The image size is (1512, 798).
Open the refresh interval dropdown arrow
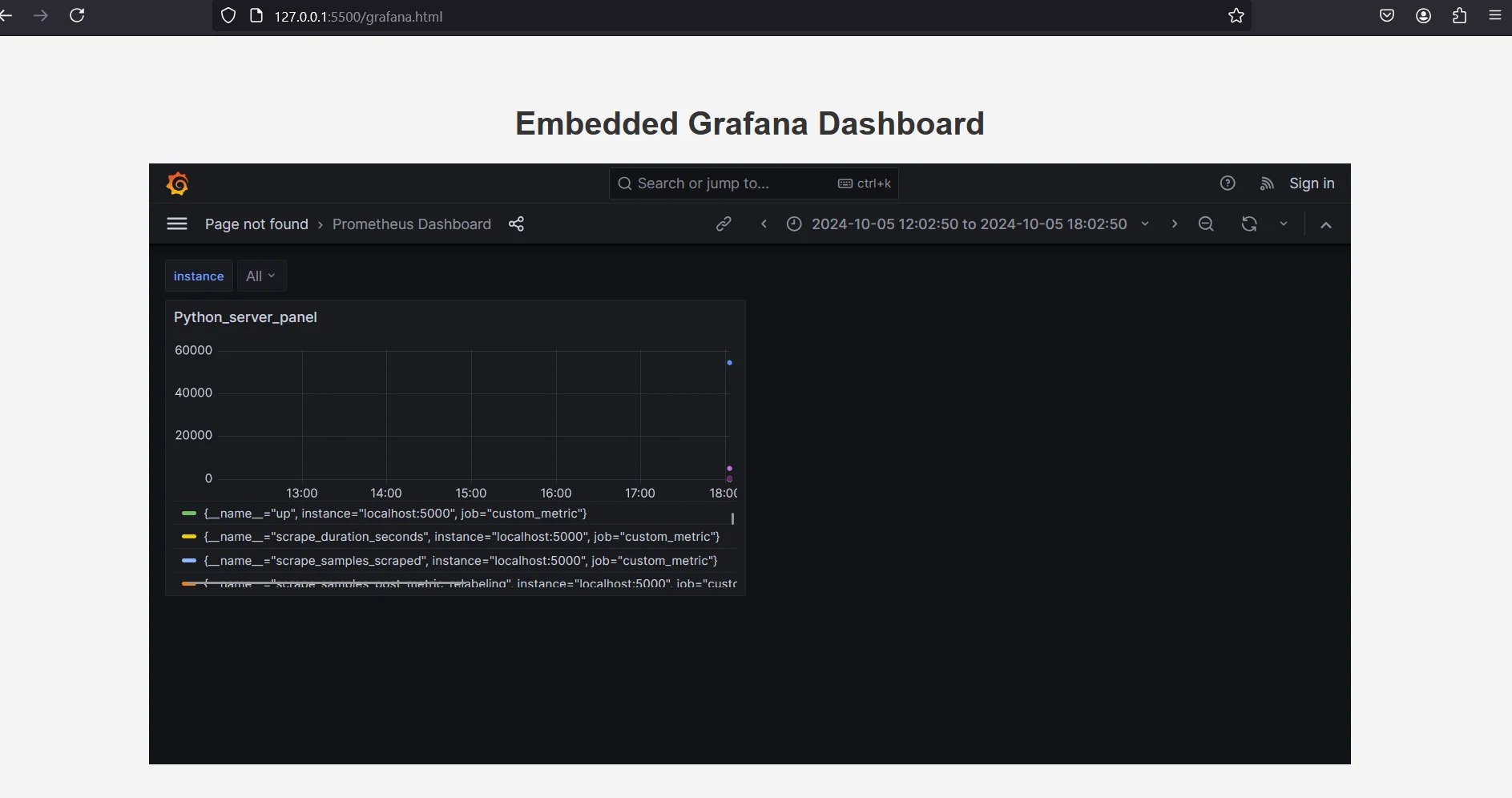click(1284, 224)
